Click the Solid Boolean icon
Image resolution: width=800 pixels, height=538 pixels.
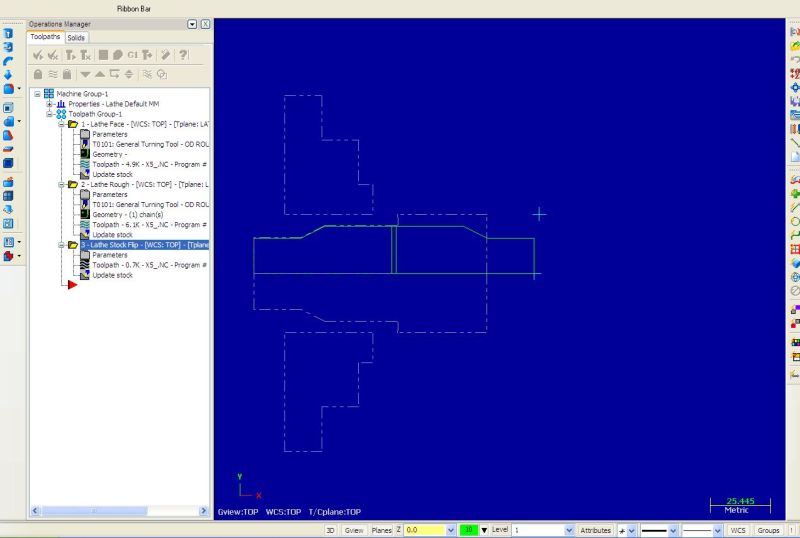[x=9, y=121]
